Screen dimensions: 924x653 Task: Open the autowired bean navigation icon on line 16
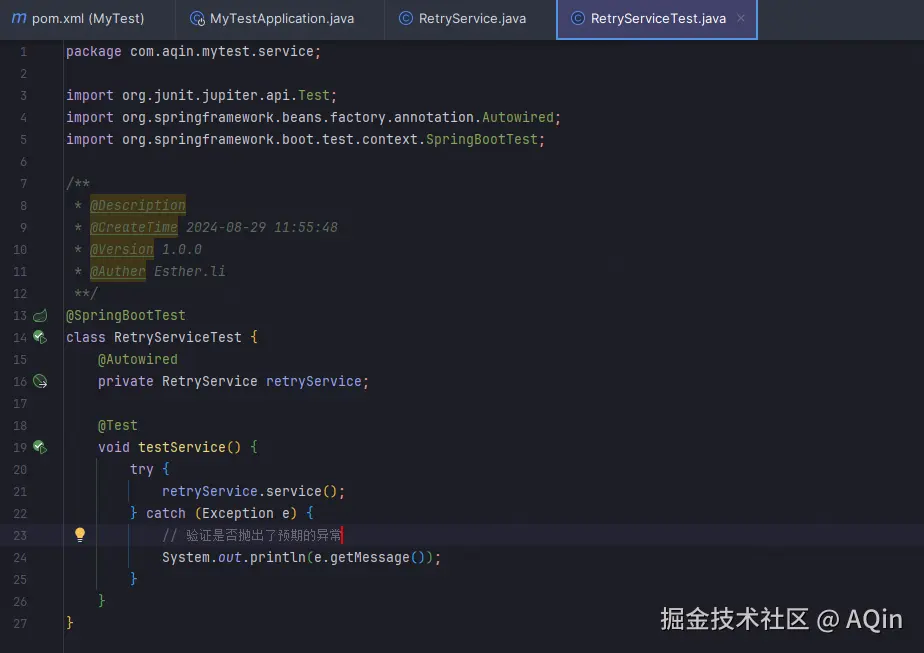click(40, 381)
